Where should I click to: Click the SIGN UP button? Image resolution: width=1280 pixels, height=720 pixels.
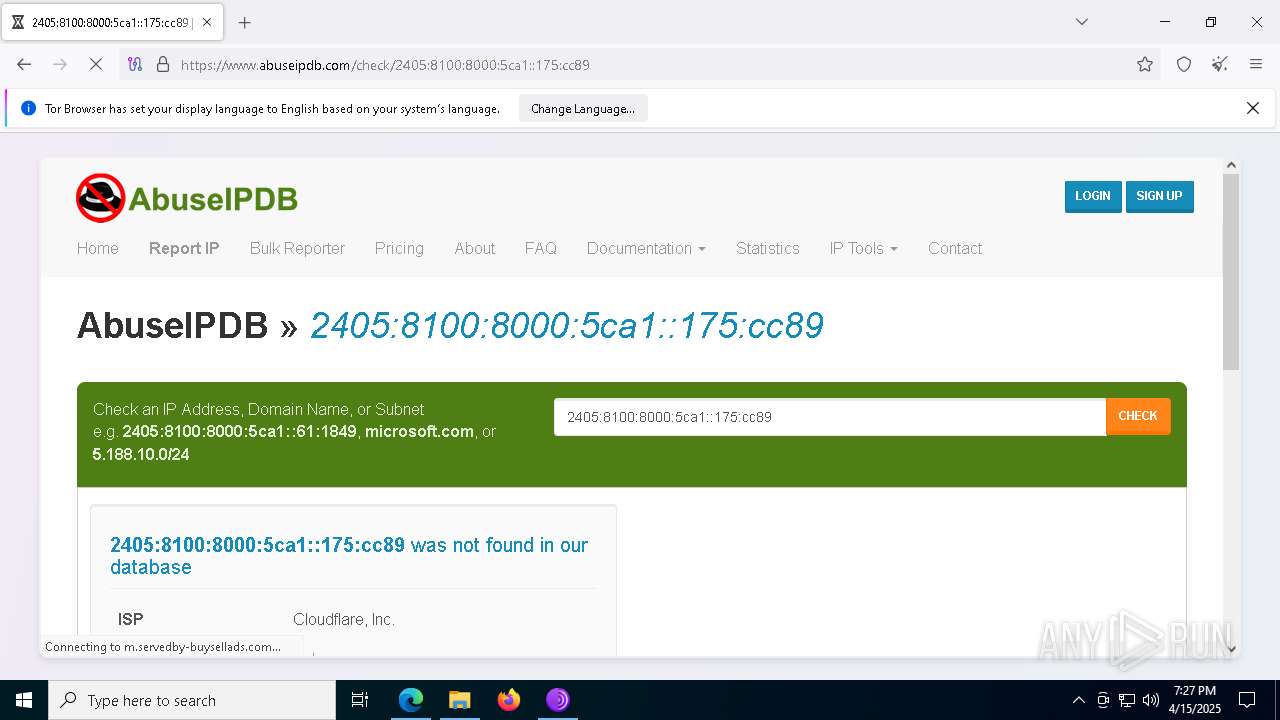tap(1159, 196)
